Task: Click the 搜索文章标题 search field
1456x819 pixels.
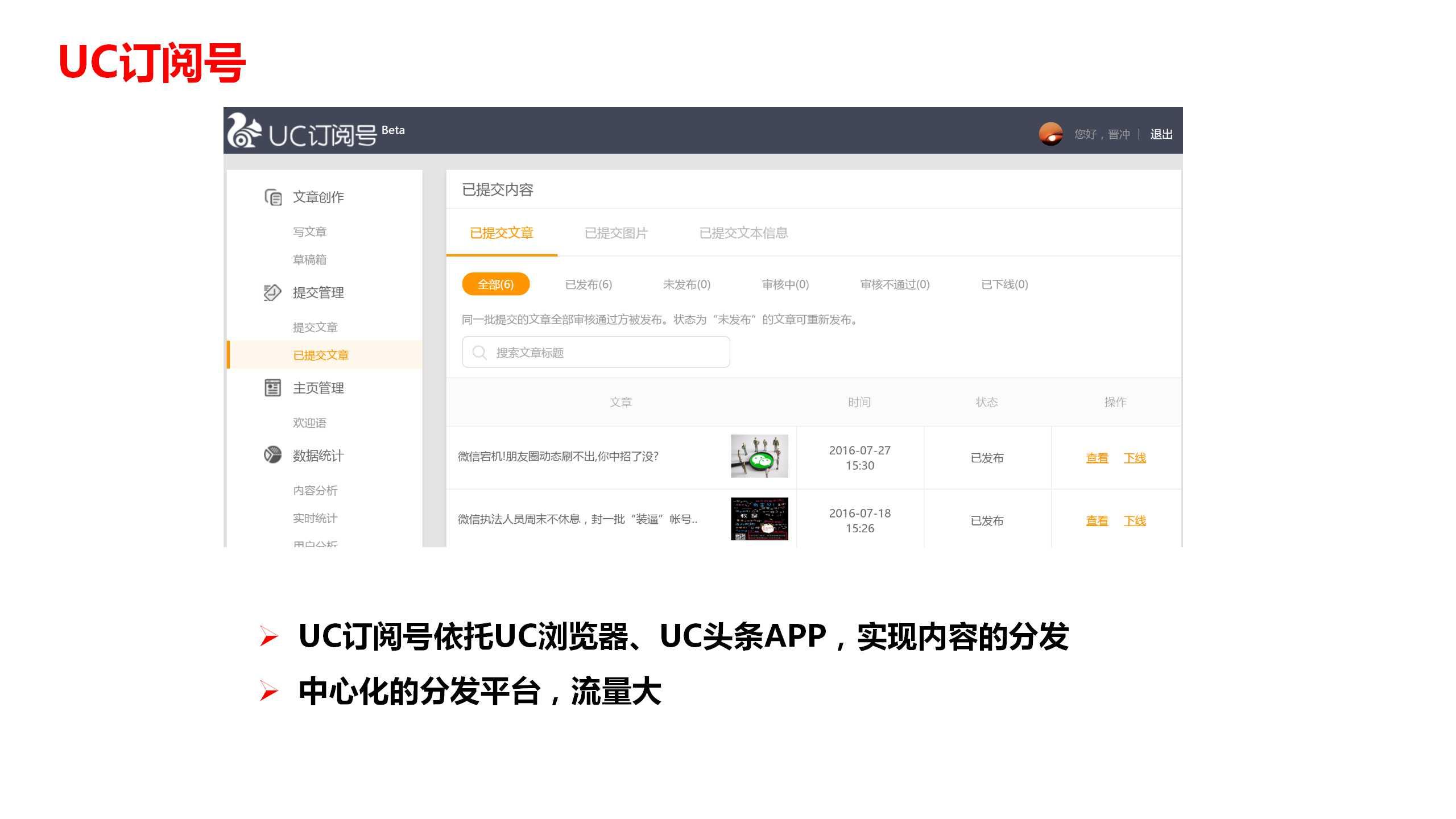Action: [x=596, y=352]
